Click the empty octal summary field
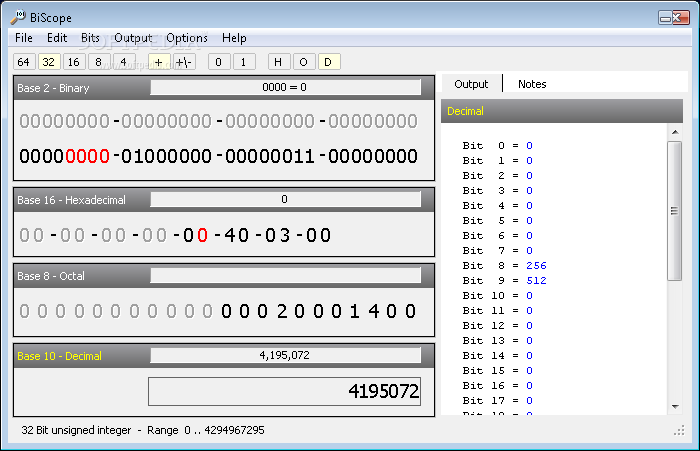Screen dimensions: 700x451 click(285, 275)
